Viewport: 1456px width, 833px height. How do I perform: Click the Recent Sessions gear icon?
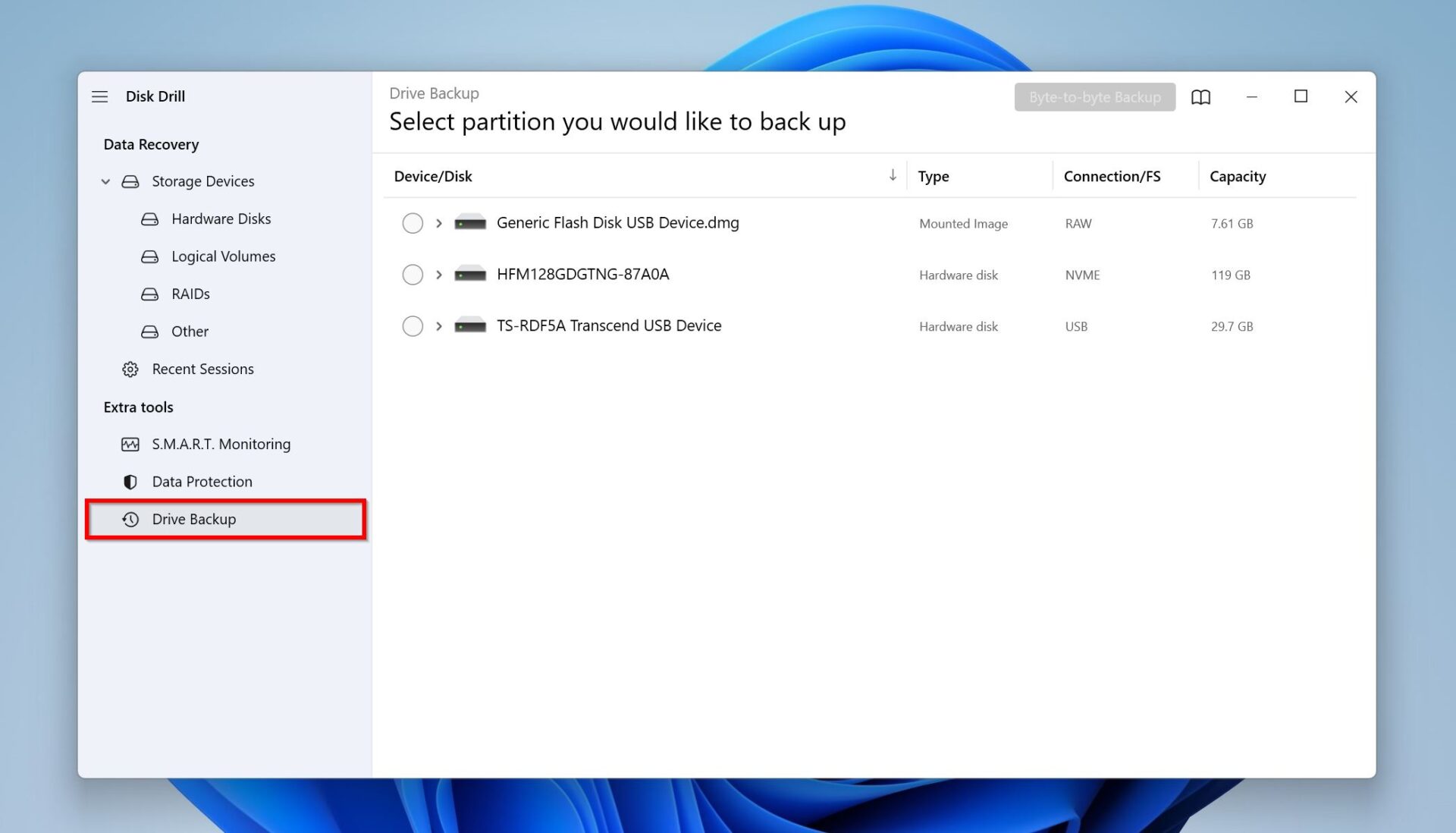[x=130, y=369]
